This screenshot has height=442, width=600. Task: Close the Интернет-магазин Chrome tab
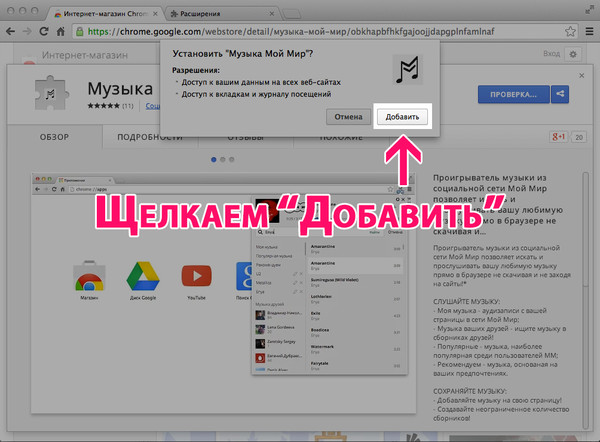(x=155, y=14)
